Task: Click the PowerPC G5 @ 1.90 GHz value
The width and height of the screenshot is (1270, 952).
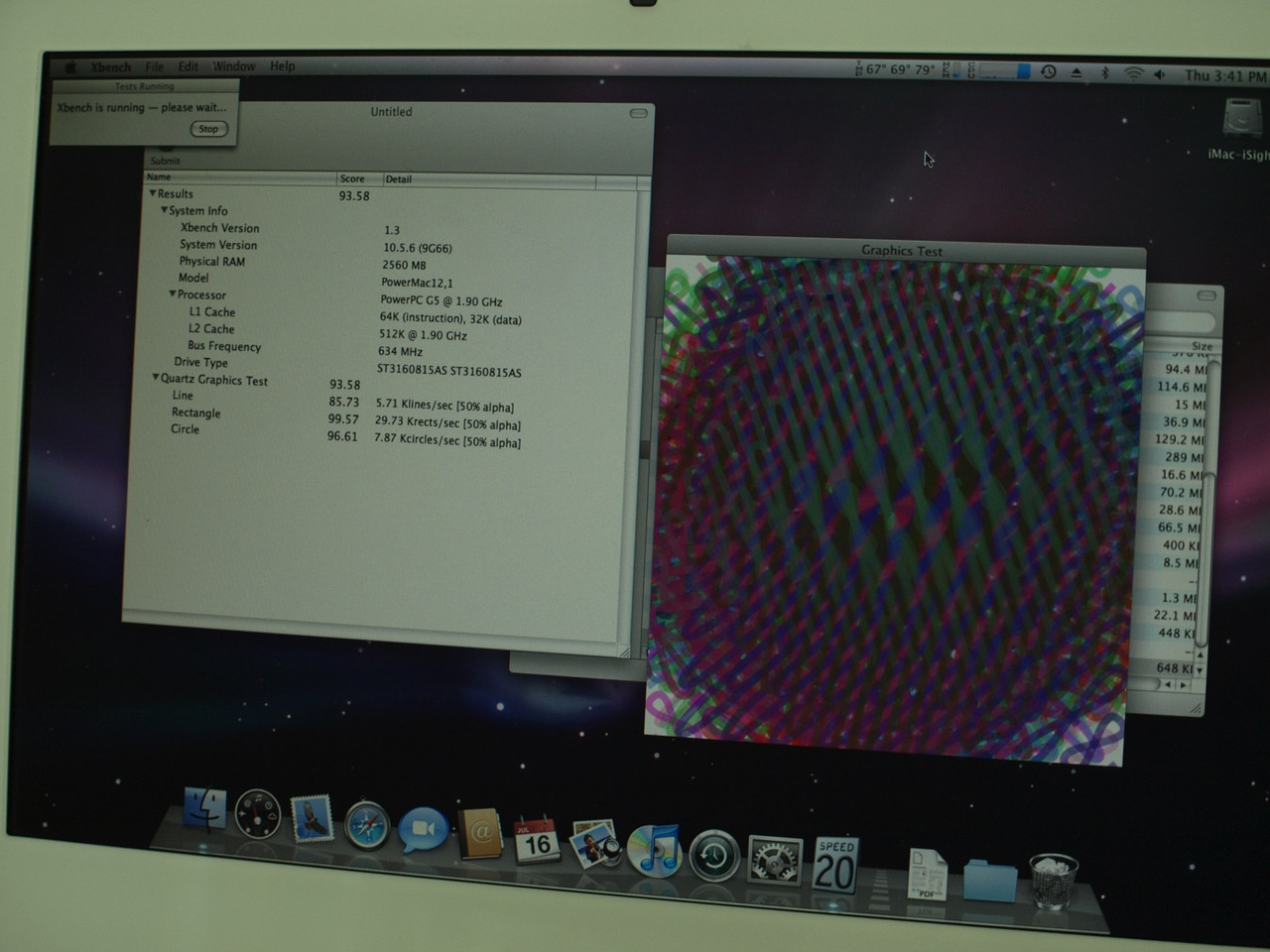Action: (x=442, y=300)
